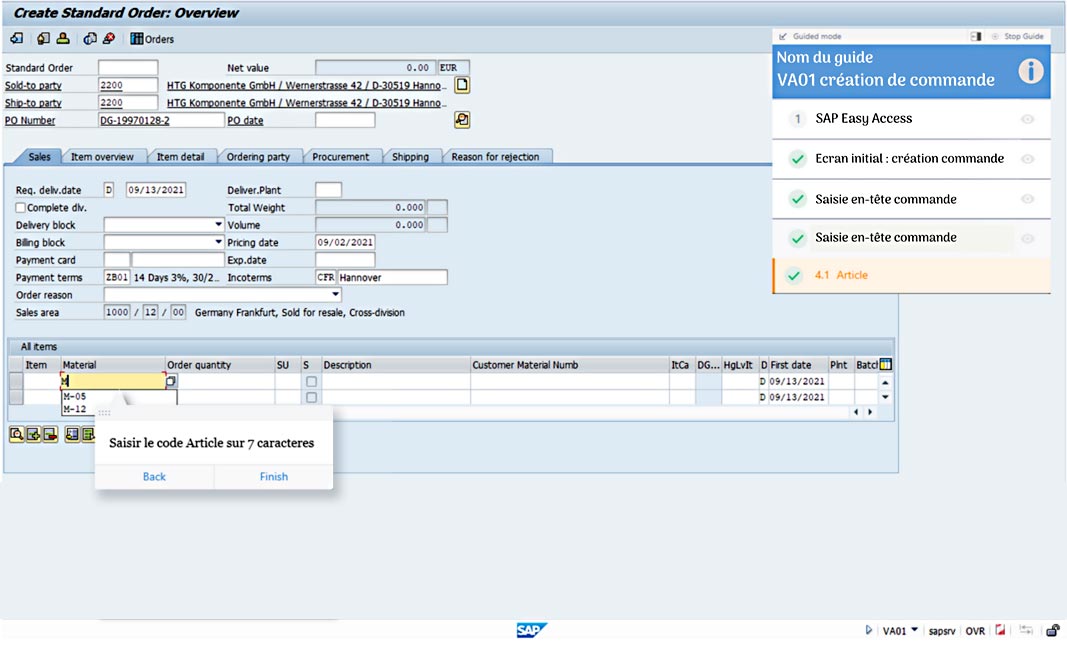Click the first document-with-arrow icon in the toolbar
This screenshot has width=1067, height=652.
[x=17, y=39]
